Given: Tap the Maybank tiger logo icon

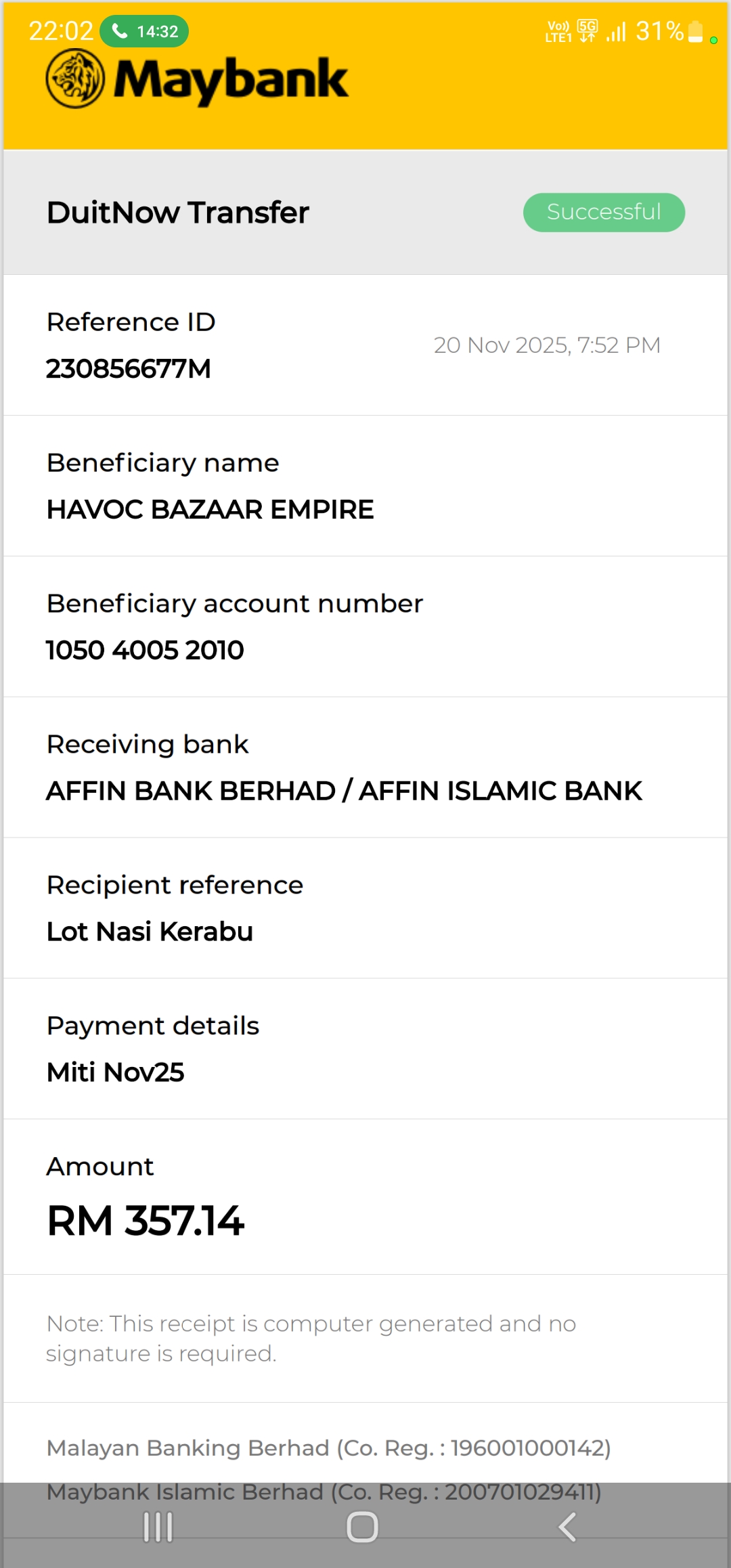Looking at the screenshot, I should [x=75, y=79].
